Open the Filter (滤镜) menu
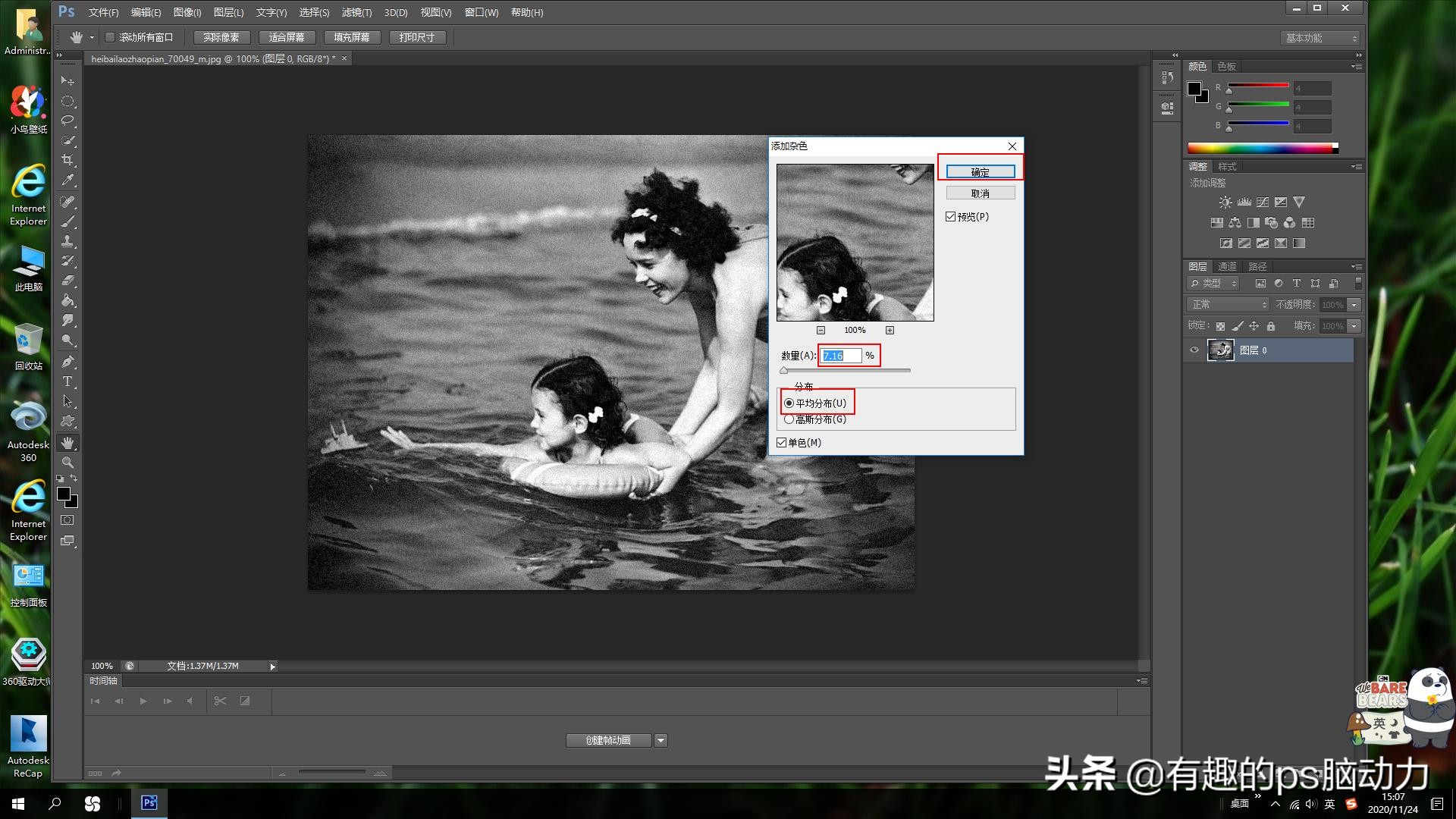Viewport: 1456px width, 819px height. 356,12
